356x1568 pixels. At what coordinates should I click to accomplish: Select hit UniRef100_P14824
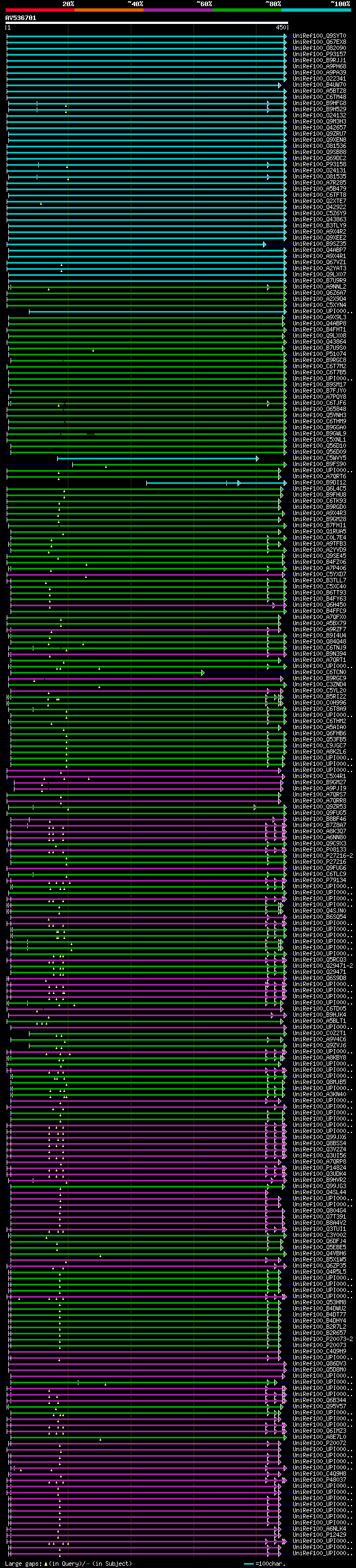319,1168
